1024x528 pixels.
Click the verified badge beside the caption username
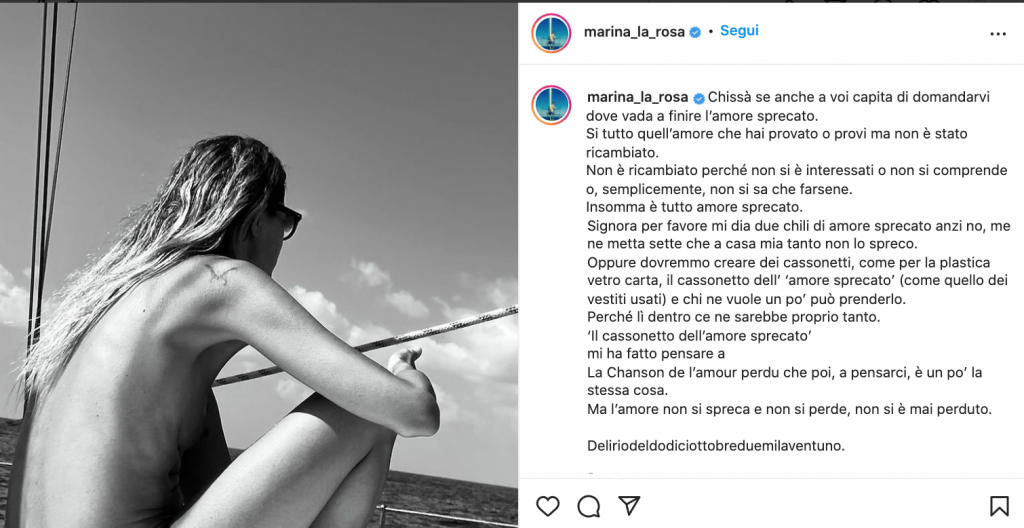coord(698,98)
